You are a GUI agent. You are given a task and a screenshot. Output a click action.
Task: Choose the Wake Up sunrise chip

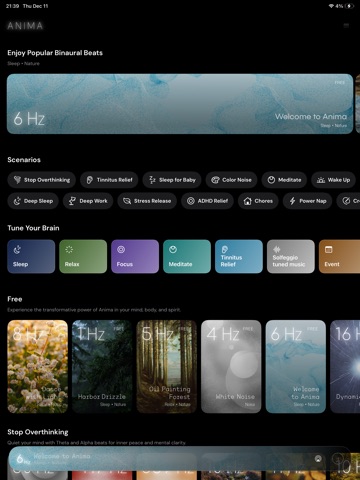(x=333, y=180)
